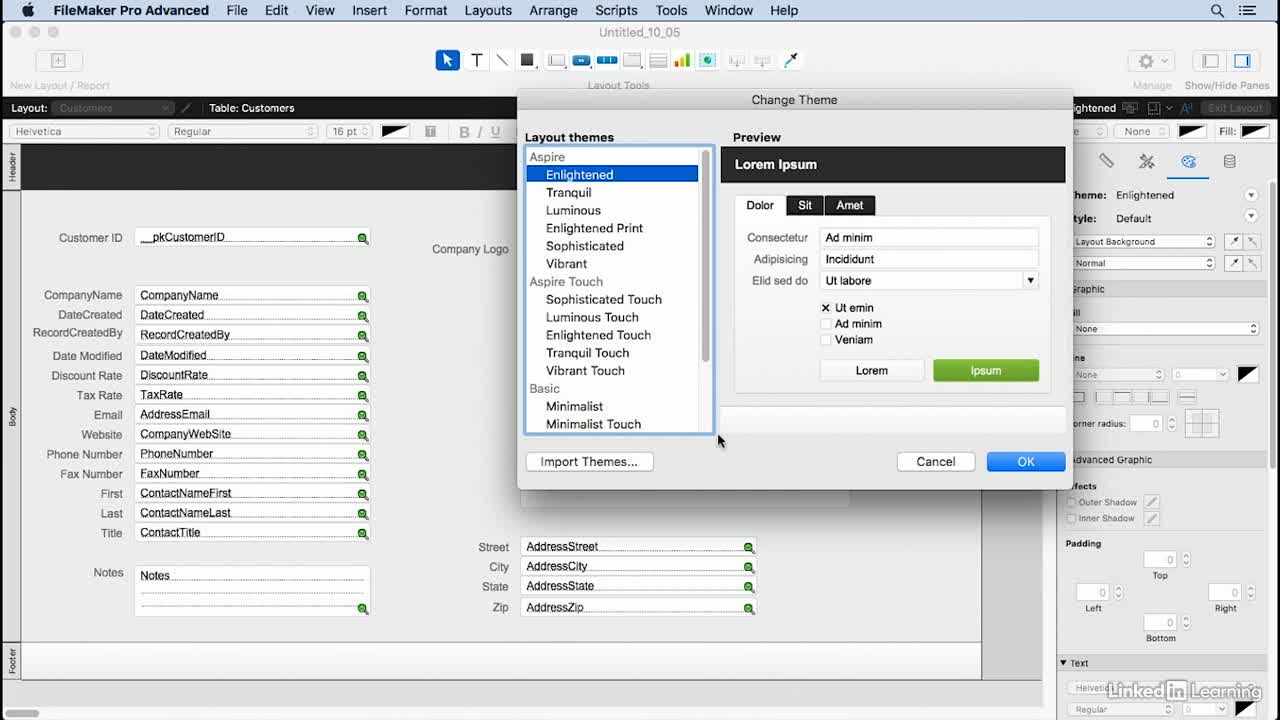This screenshot has width=1280, height=720.
Task: Open the Manage gear menu
Action: point(1151,61)
